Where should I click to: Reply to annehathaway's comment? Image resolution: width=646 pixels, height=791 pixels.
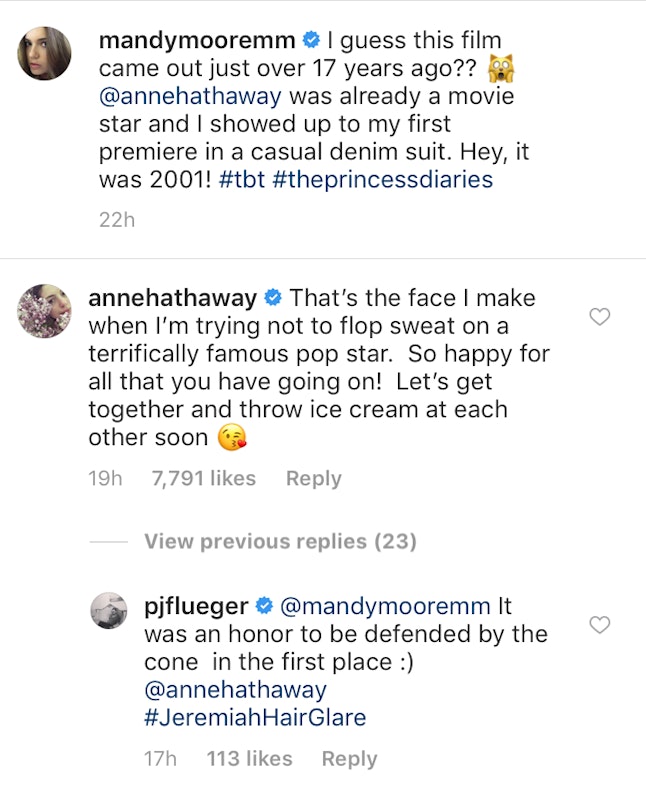click(313, 479)
